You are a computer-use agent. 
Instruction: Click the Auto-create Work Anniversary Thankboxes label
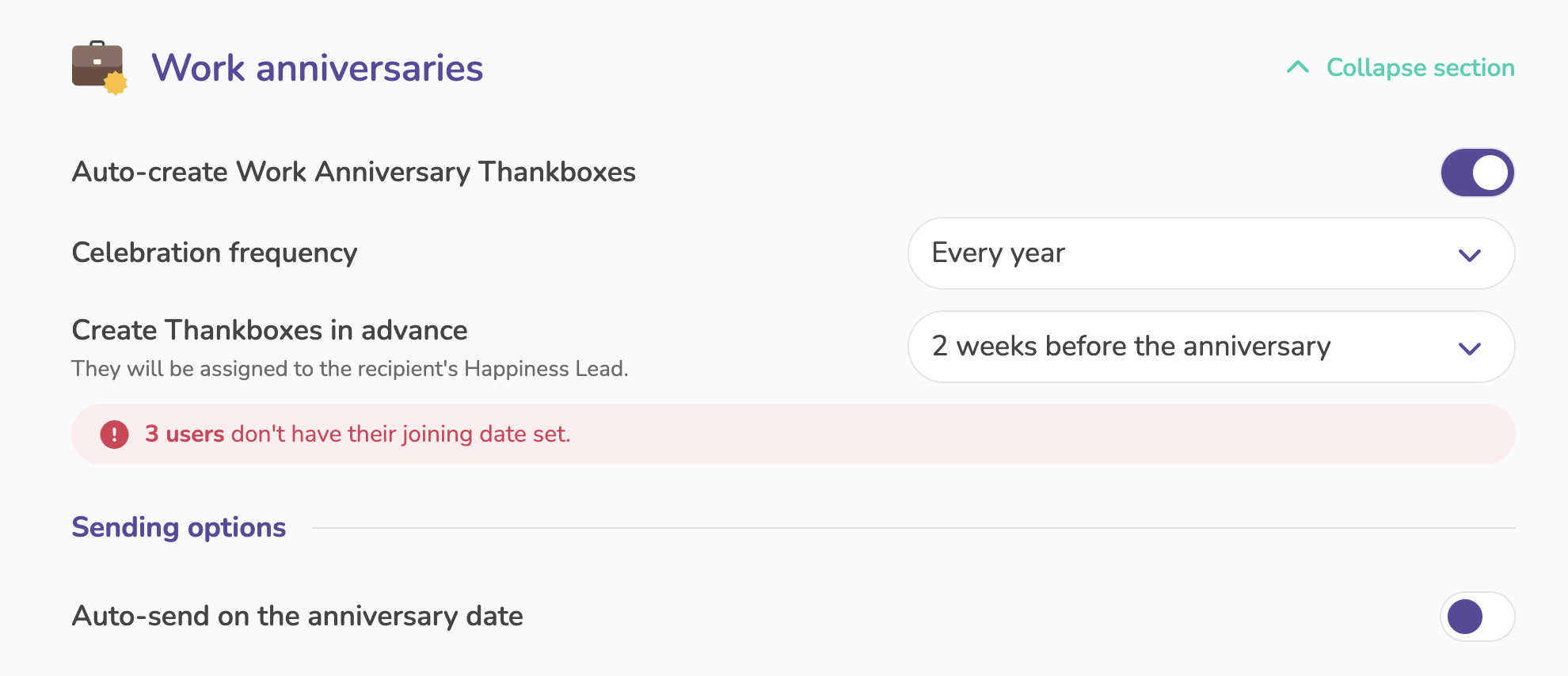[353, 172]
